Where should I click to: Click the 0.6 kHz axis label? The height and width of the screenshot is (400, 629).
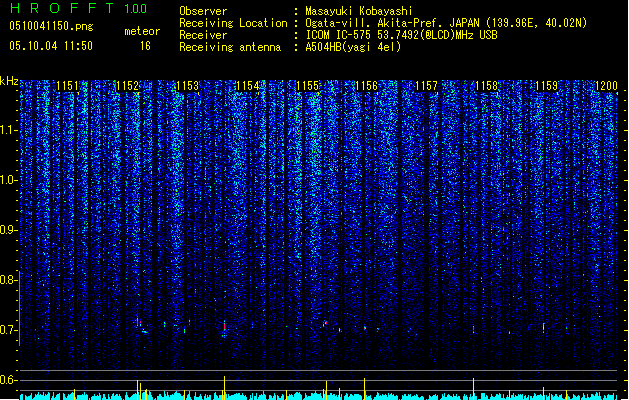pos(9,380)
